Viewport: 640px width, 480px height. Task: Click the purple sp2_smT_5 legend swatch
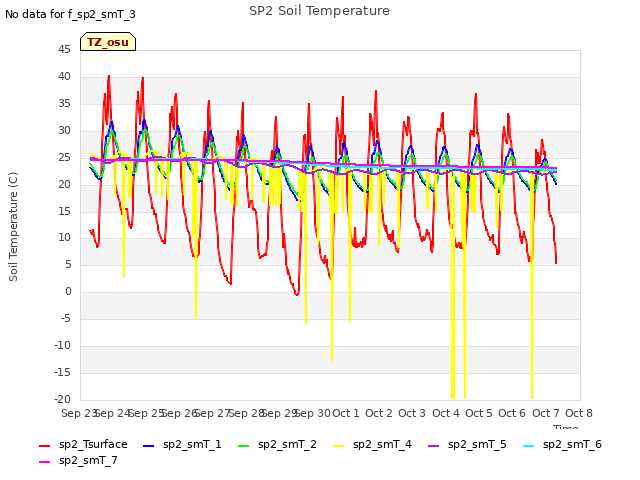[x=433, y=446]
